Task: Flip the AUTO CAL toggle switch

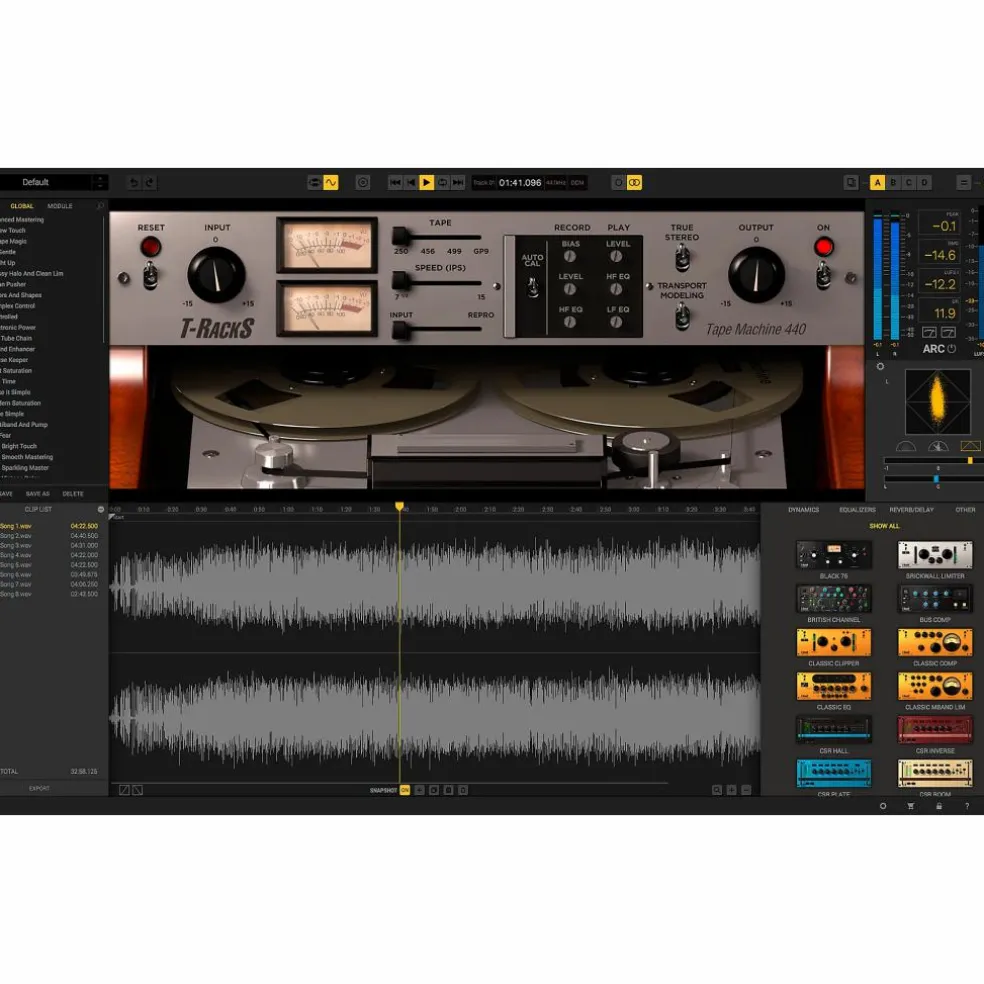Action: tap(532, 287)
